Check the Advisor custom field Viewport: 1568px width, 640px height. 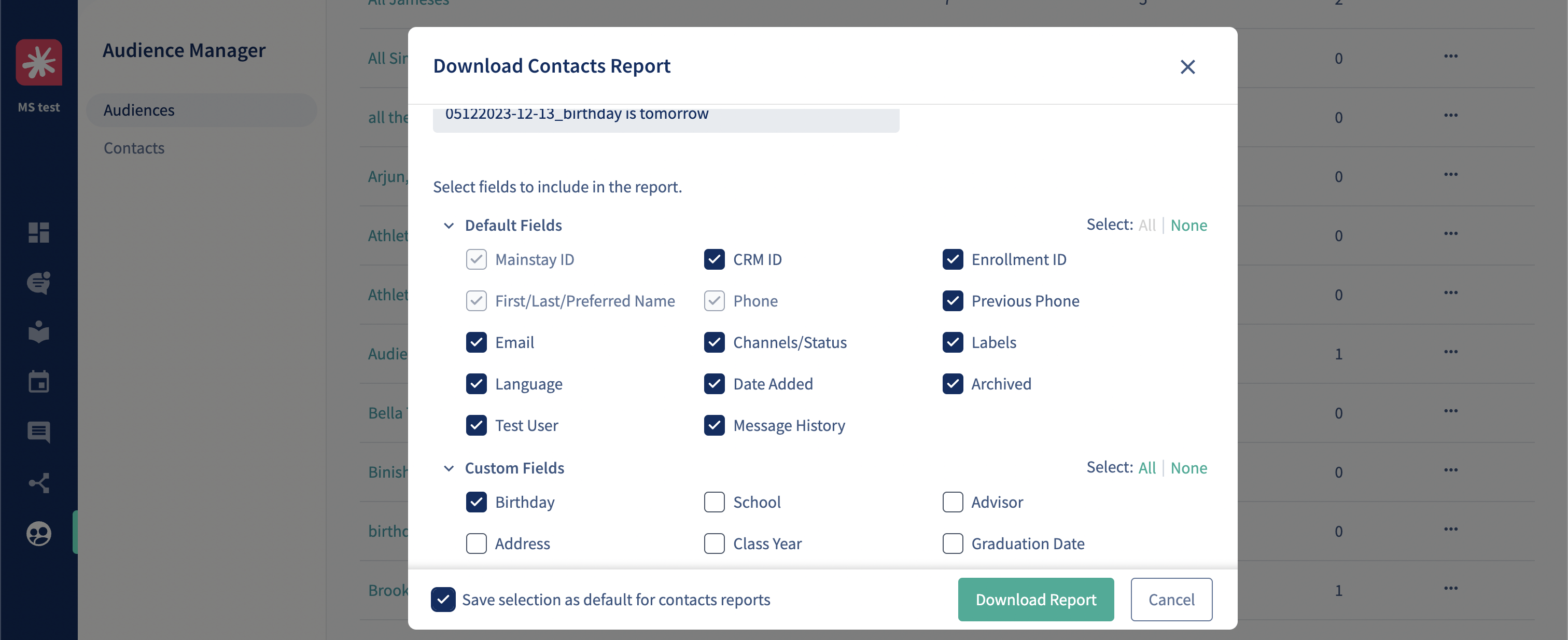coord(953,502)
